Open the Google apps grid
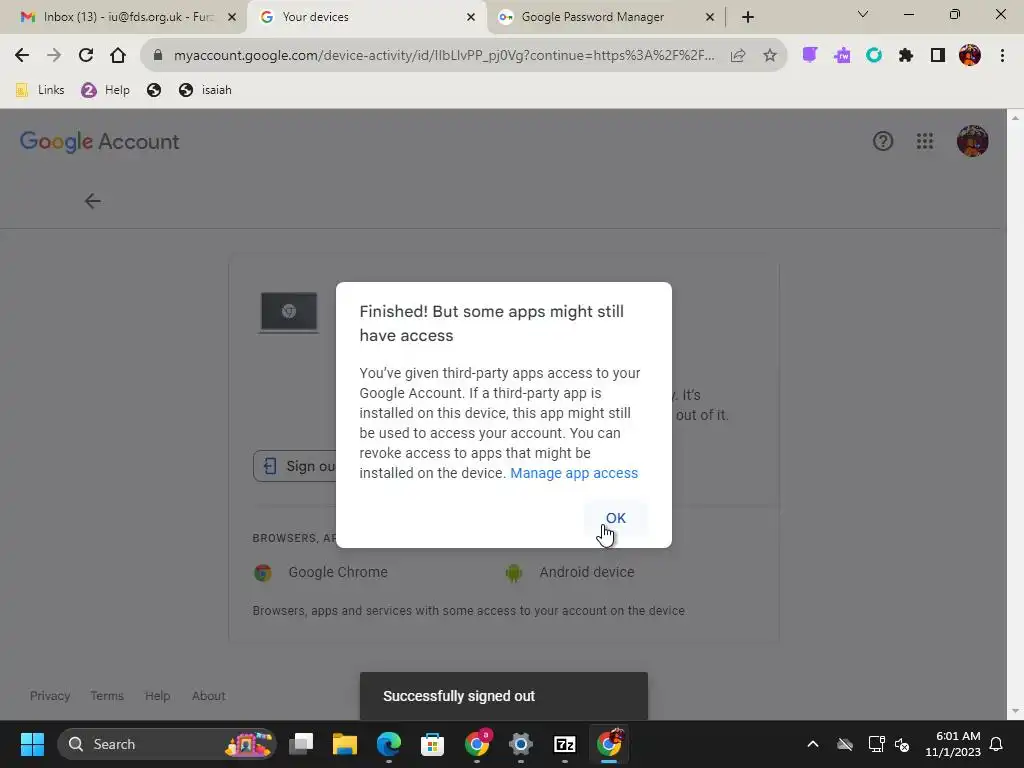The image size is (1024, 768). click(925, 141)
